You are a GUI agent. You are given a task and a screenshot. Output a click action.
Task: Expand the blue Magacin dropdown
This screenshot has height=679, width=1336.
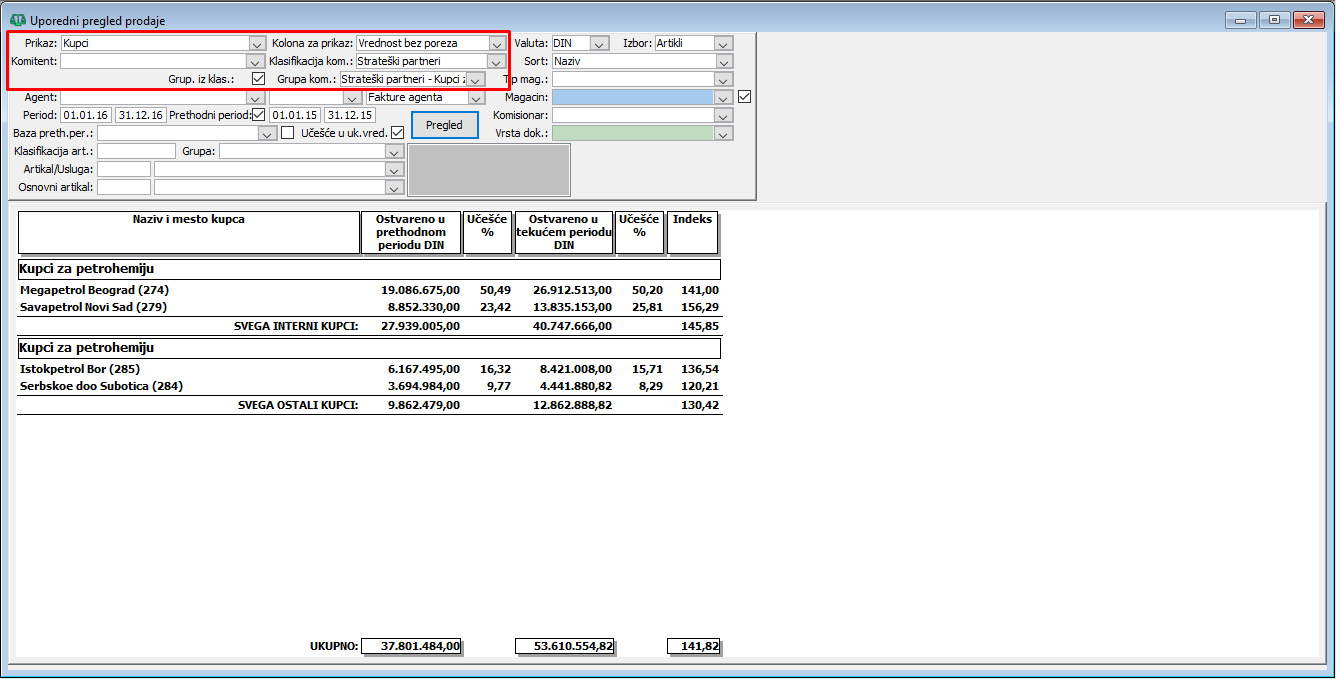pyautogui.click(x=724, y=97)
